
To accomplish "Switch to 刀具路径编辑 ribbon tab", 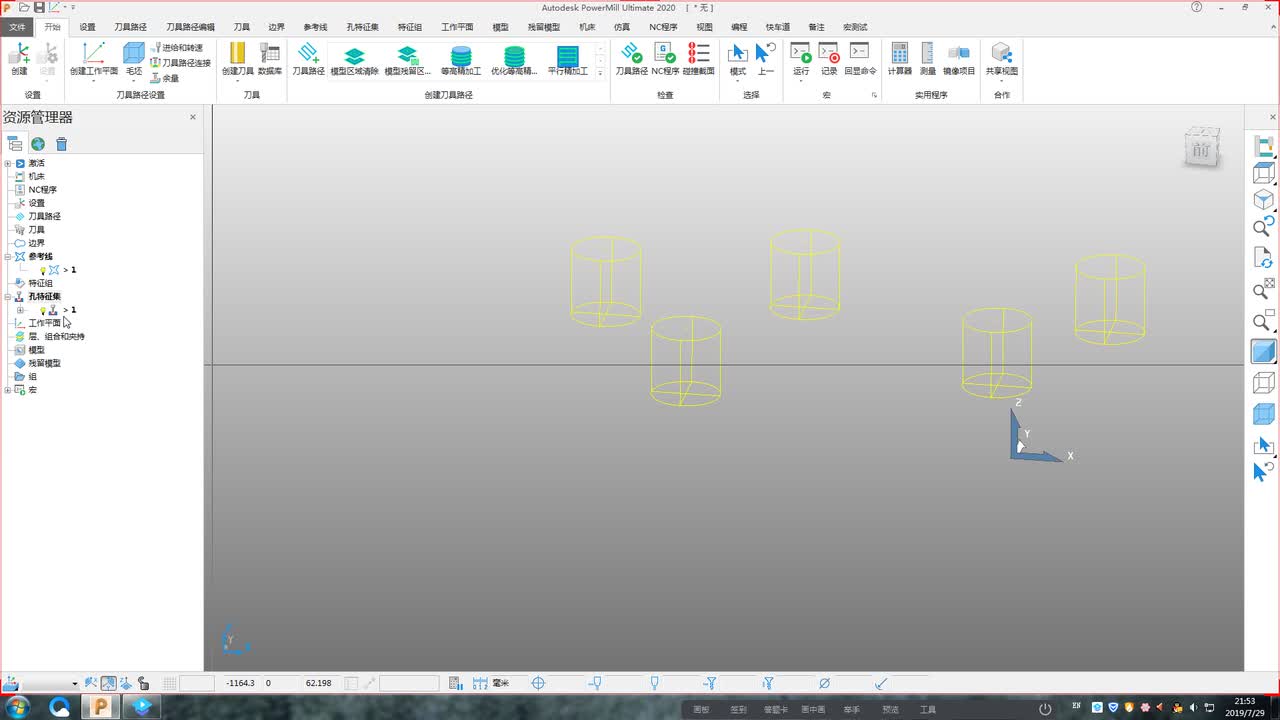I will click(190, 27).
